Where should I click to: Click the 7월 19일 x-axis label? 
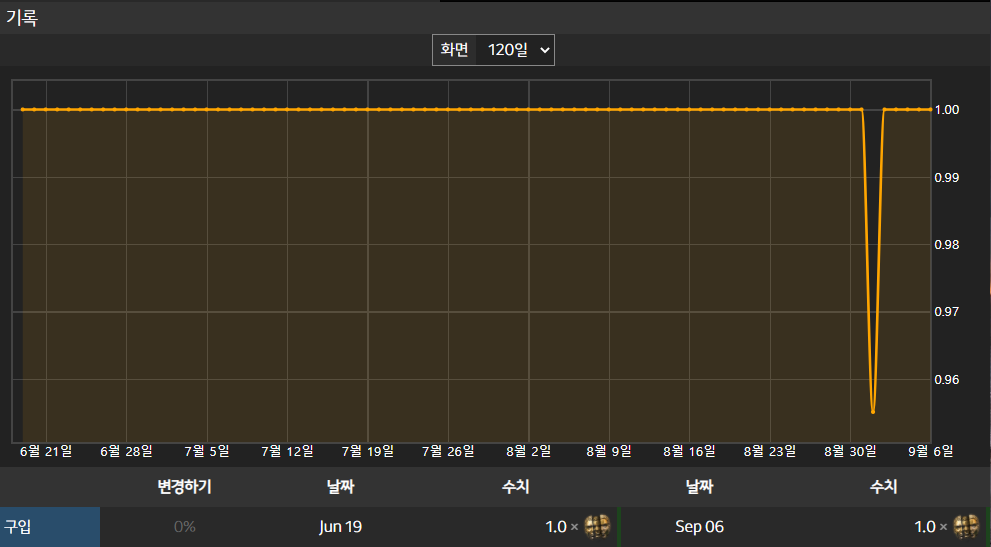[368, 452]
